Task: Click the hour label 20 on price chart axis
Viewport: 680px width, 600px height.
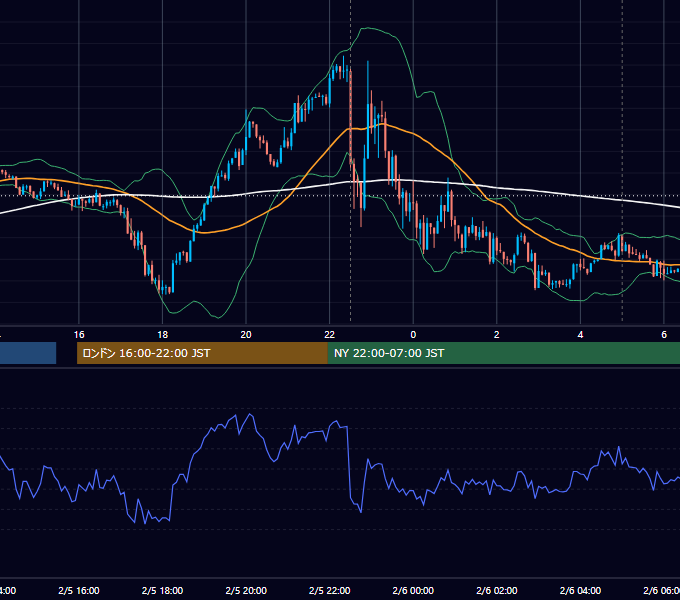Action: pyautogui.click(x=246, y=335)
